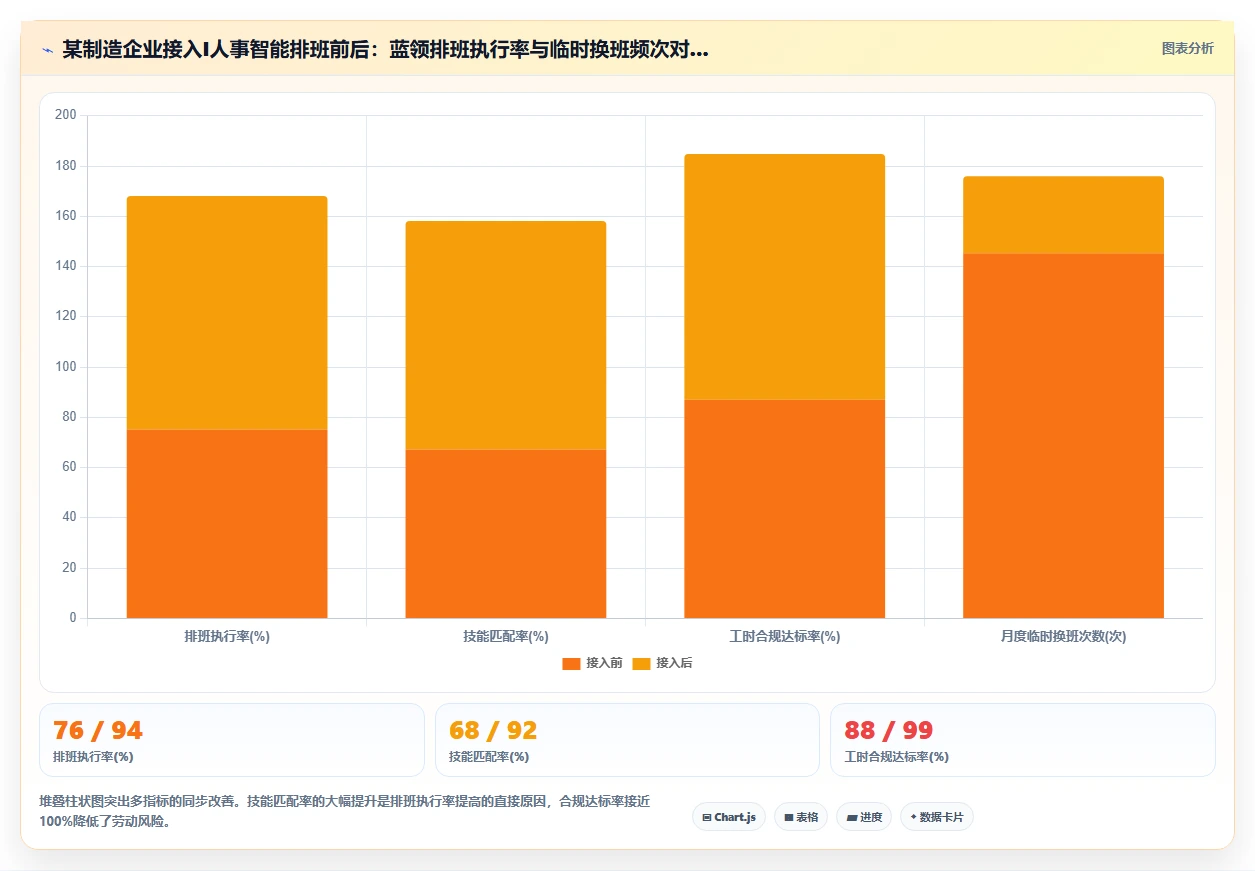Click the 接入前 segment of 排班执行率 bar

[227, 524]
